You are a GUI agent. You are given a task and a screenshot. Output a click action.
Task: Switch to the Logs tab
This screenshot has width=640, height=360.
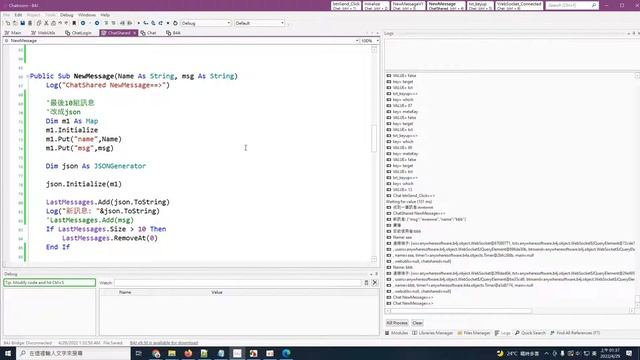coord(502,333)
